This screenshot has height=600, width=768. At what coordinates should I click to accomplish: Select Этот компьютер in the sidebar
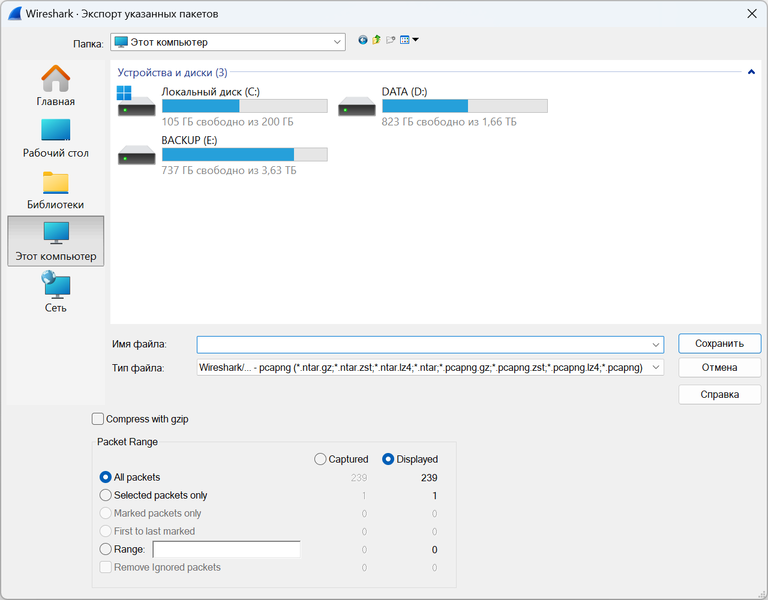pyautogui.click(x=55, y=241)
